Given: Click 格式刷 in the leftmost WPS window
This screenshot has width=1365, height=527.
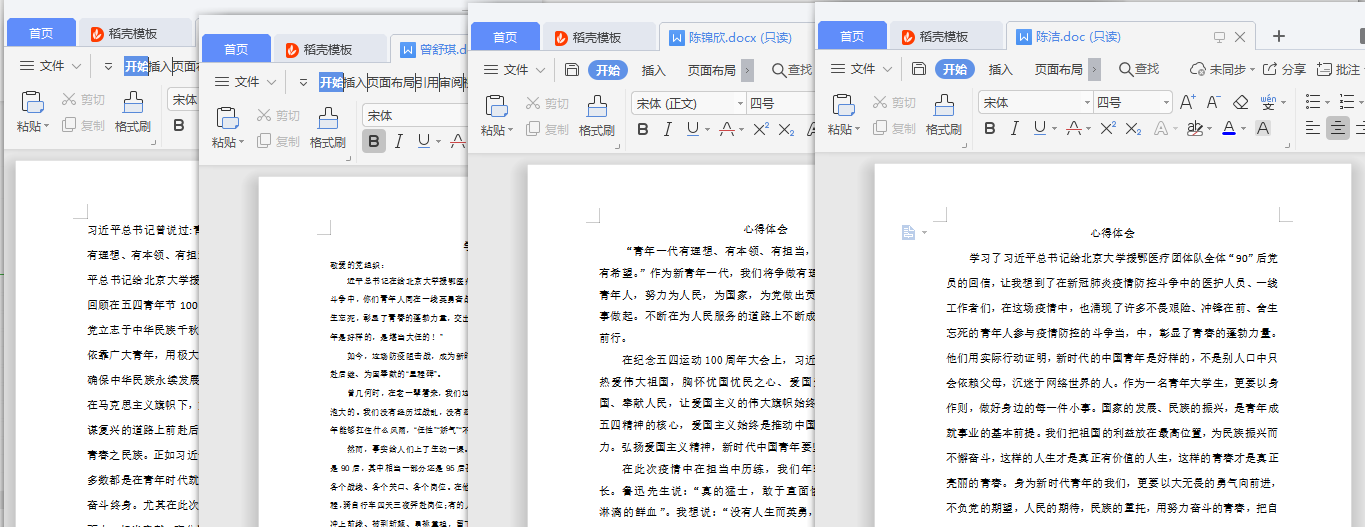Looking at the screenshot, I should (132, 114).
